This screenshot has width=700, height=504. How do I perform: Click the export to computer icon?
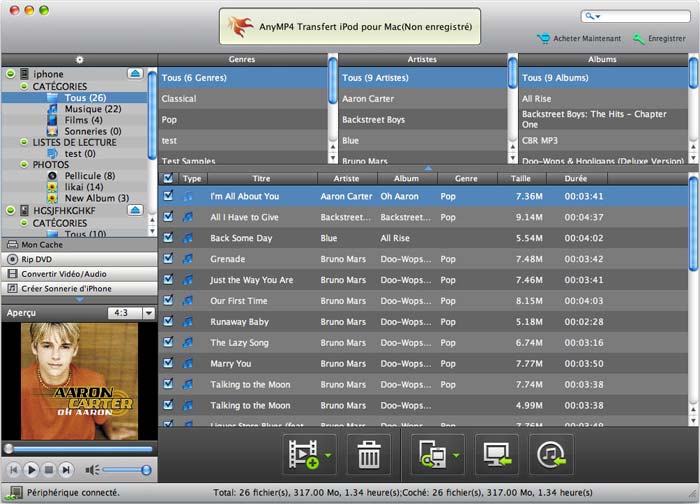pos(497,454)
